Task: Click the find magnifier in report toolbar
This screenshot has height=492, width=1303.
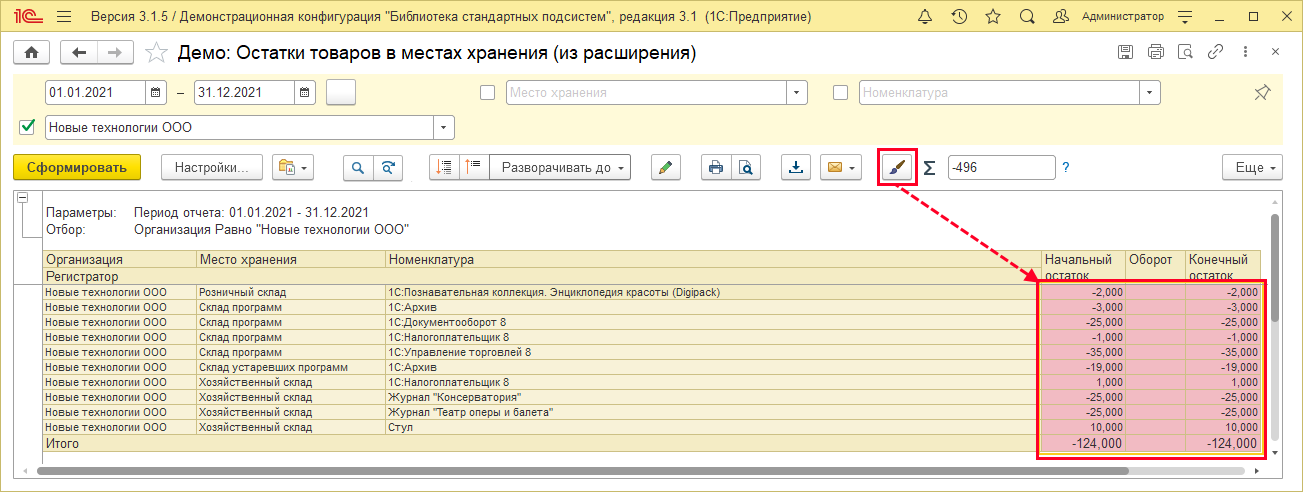Action: 358,167
